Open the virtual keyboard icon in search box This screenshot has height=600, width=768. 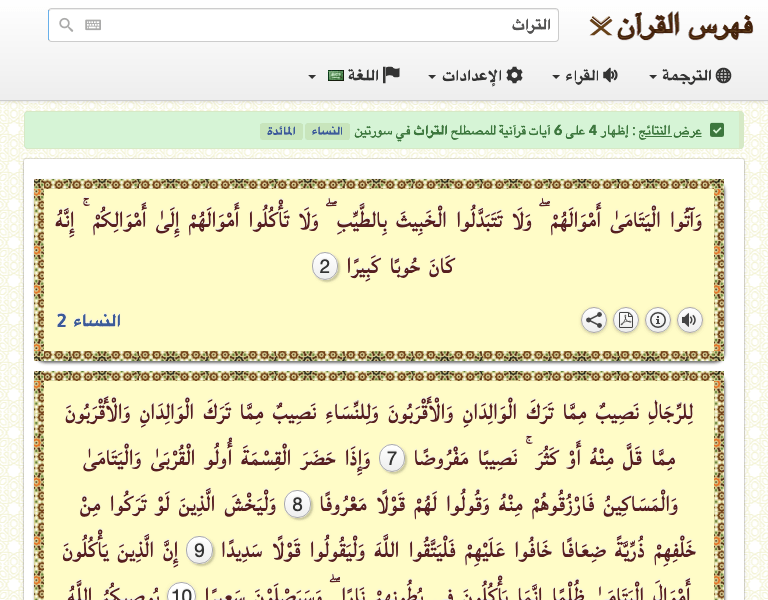click(93, 26)
